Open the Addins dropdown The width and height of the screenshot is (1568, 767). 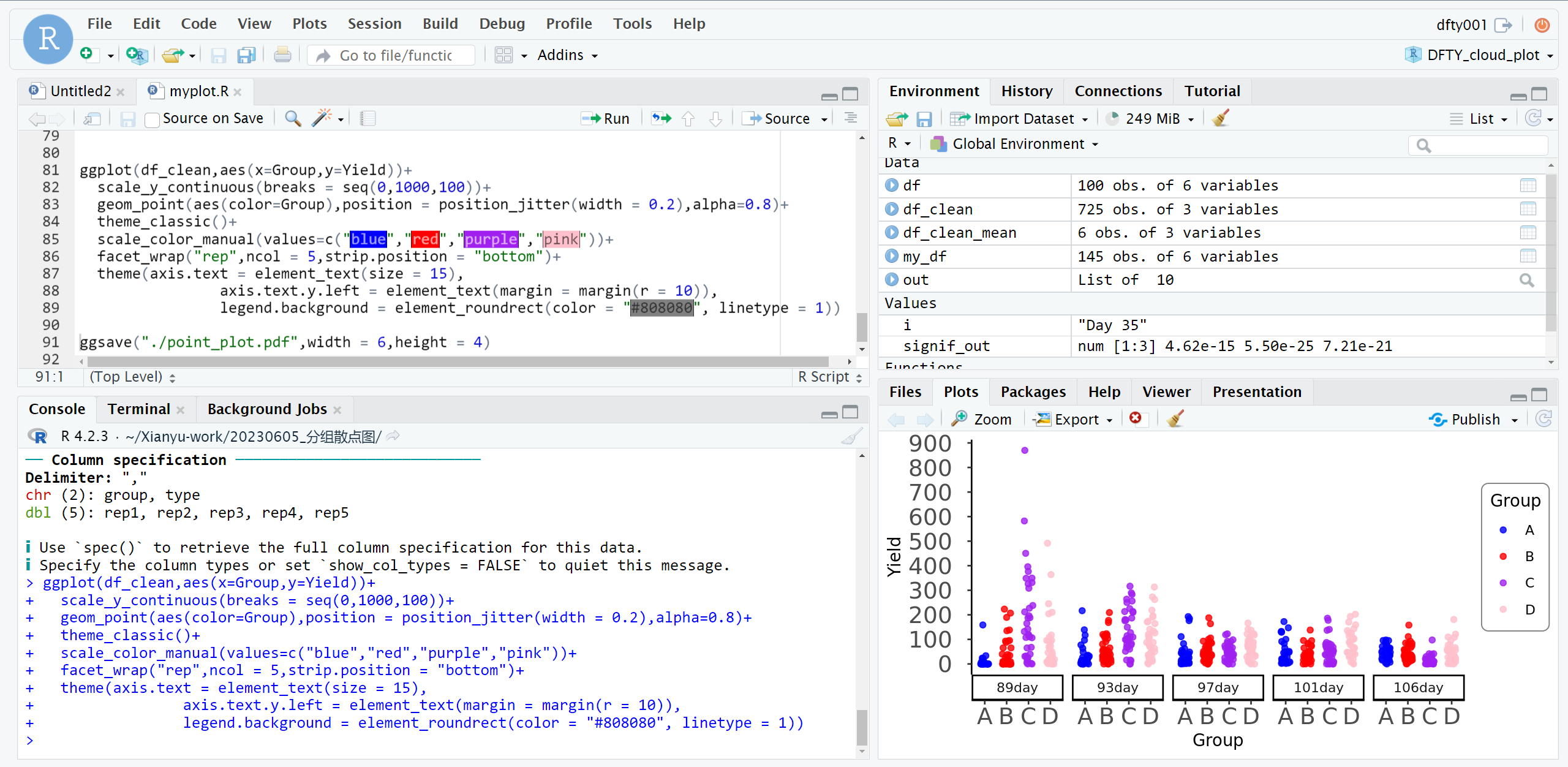tap(567, 55)
